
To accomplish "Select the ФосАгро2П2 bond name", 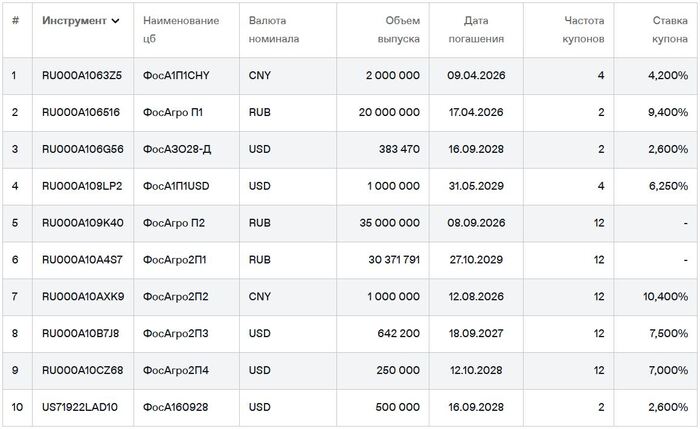I will 176,297.
